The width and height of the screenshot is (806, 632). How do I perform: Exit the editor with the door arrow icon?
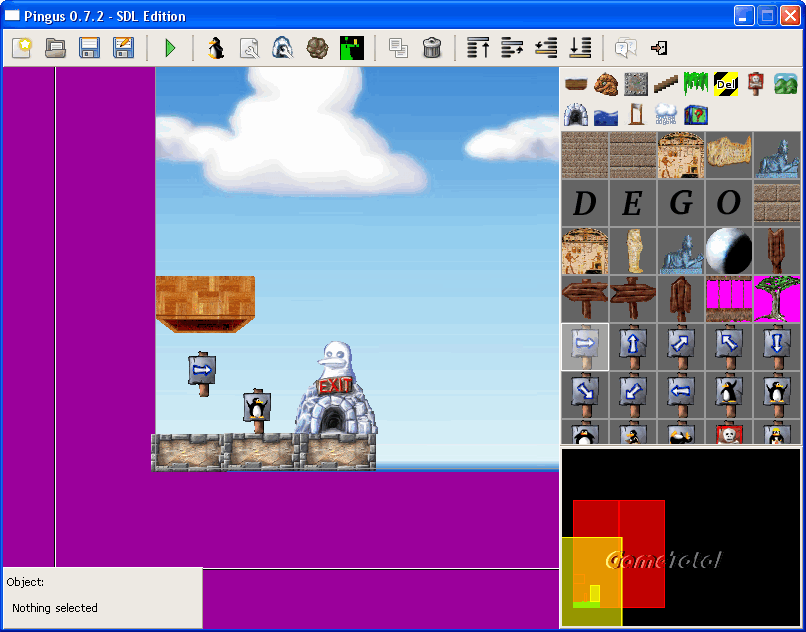659,48
